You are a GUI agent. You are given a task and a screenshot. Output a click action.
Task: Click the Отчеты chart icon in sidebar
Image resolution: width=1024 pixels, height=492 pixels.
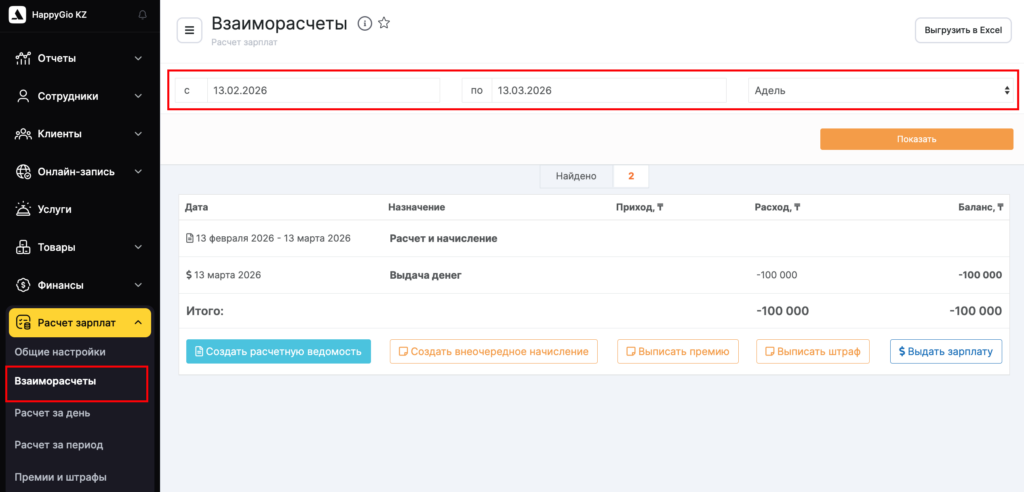pos(22,58)
